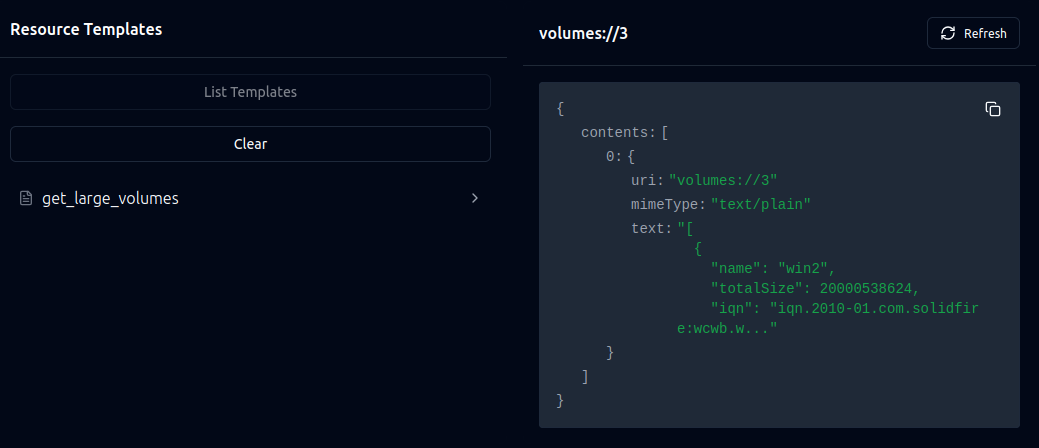Viewport: 1039px width, 448px height.
Task: Click the Refresh button
Action: (973, 33)
